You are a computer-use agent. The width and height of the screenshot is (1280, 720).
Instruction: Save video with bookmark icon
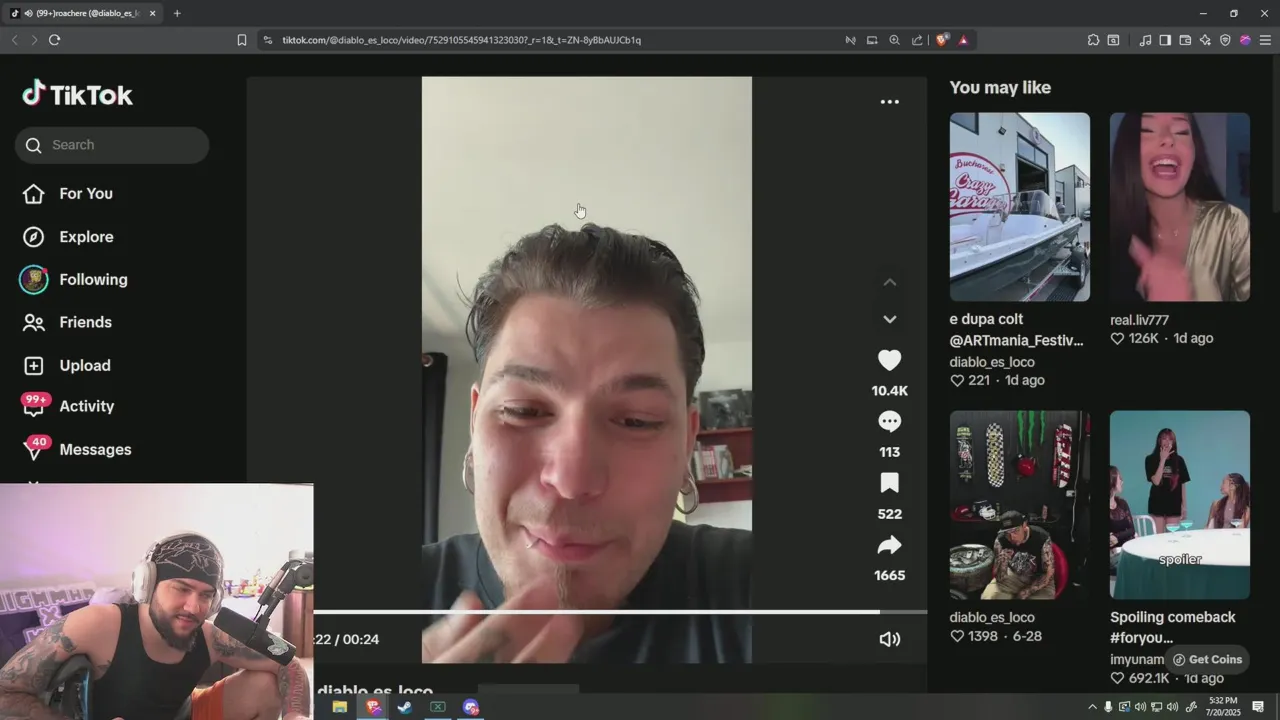click(x=889, y=484)
